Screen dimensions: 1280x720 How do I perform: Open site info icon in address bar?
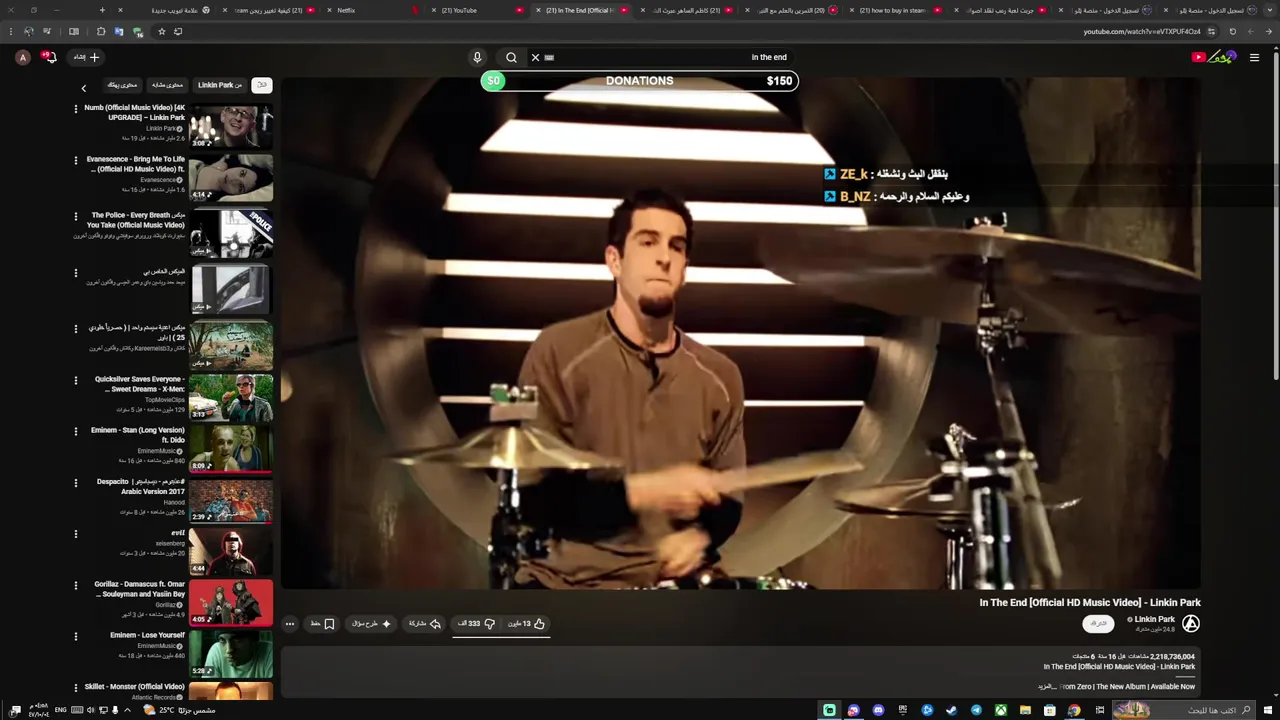(x=1211, y=31)
